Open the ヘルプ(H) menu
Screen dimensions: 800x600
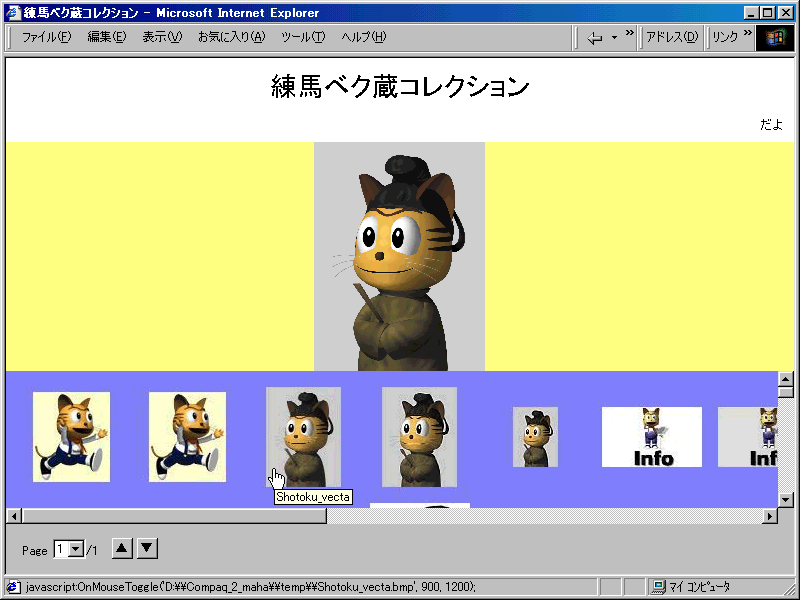click(364, 37)
